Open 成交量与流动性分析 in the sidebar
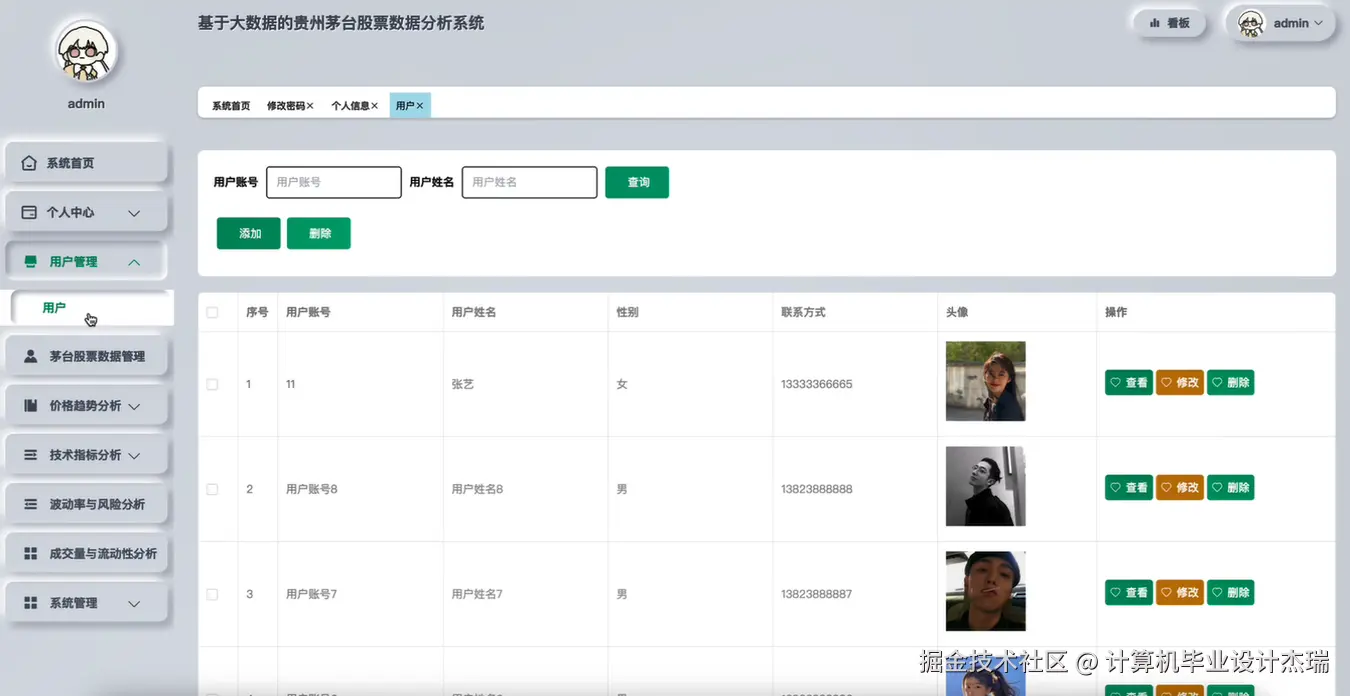This screenshot has width=1350, height=696. [86, 553]
